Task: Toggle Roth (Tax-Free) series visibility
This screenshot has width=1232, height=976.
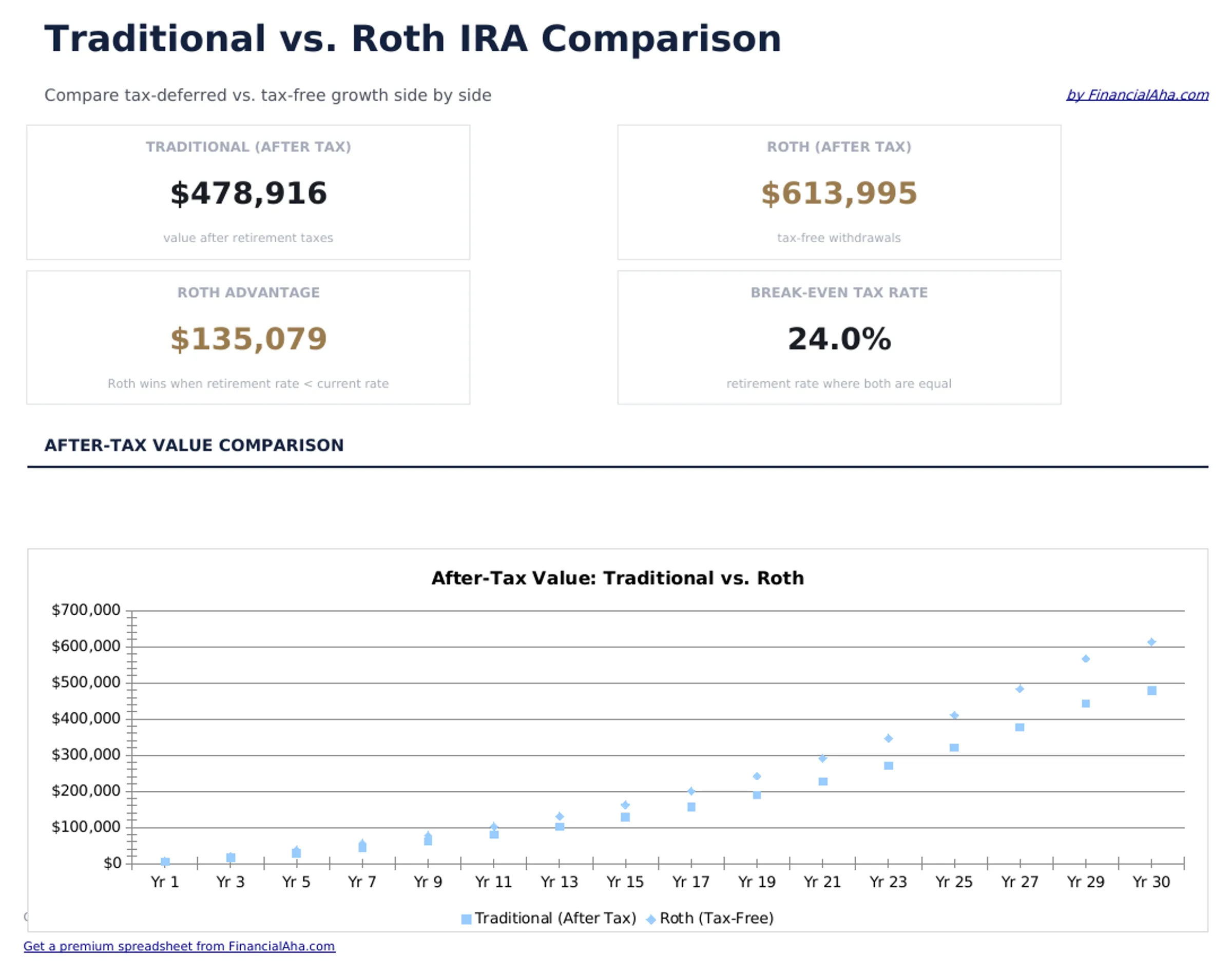Action: coord(717,918)
